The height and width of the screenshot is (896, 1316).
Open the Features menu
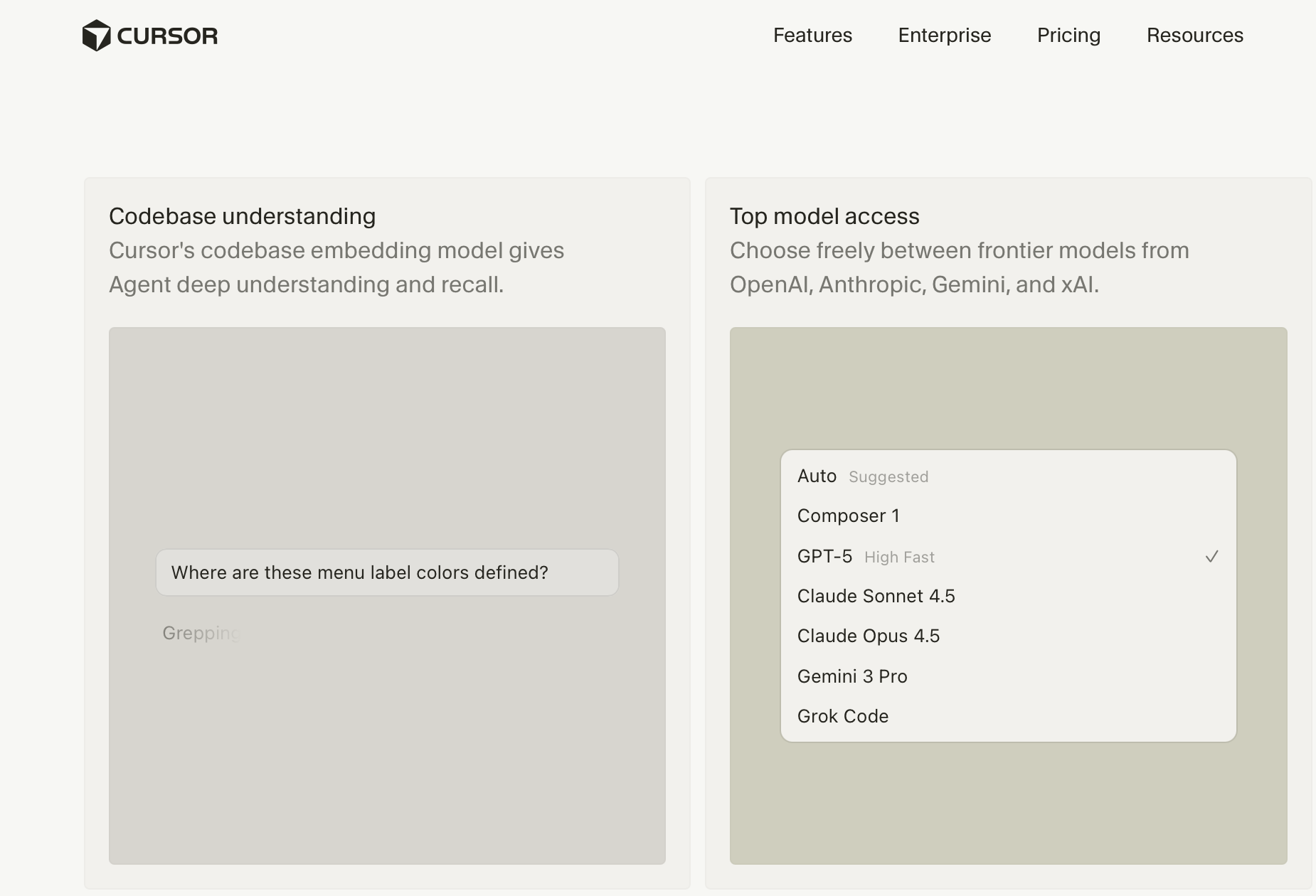click(812, 36)
